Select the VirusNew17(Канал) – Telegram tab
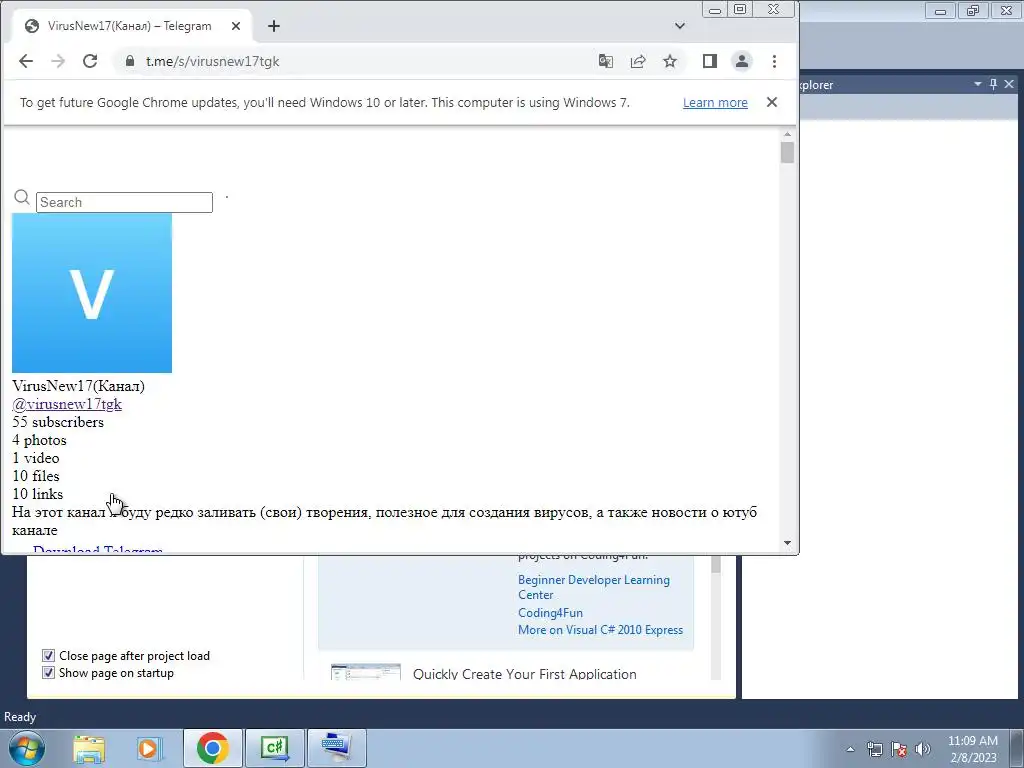1024x768 pixels. [129, 26]
